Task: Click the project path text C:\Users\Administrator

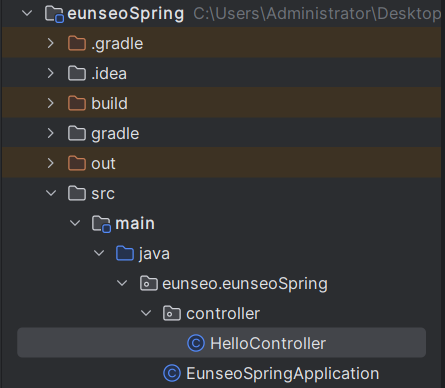Action: pos(283,14)
